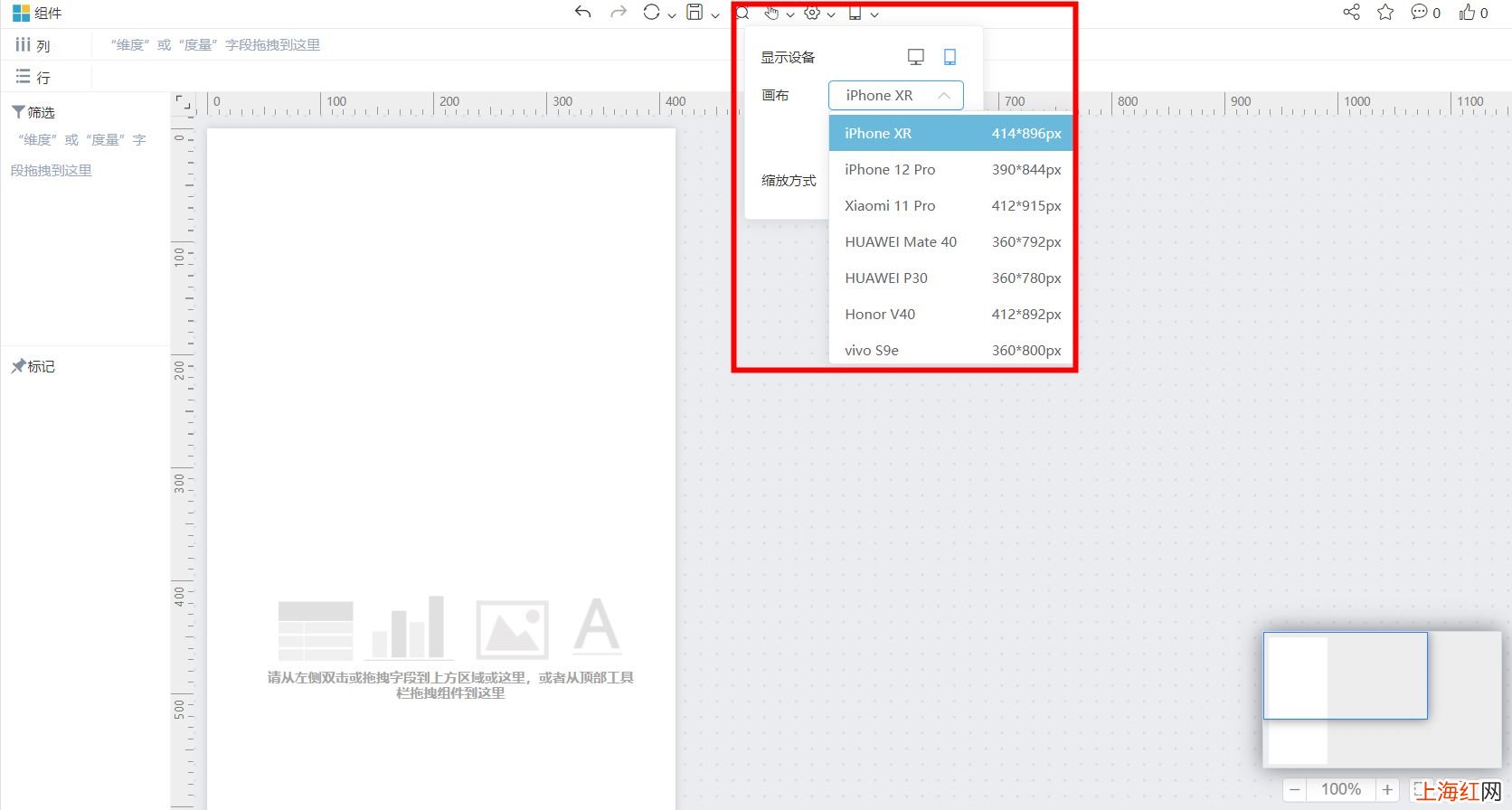Choose HUAWEI P30 option
The image size is (1512, 810).
951,278
